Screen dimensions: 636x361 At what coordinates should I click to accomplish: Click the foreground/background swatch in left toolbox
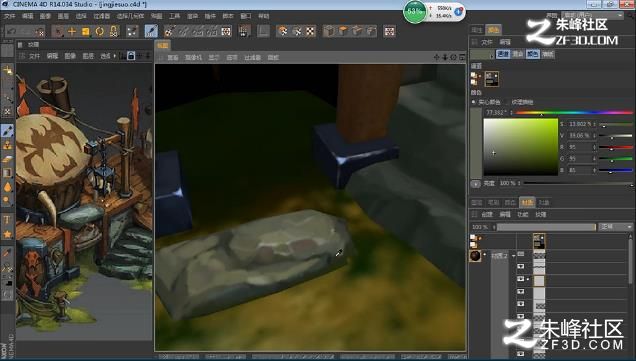pyautogui.click(x=7, y=282)
